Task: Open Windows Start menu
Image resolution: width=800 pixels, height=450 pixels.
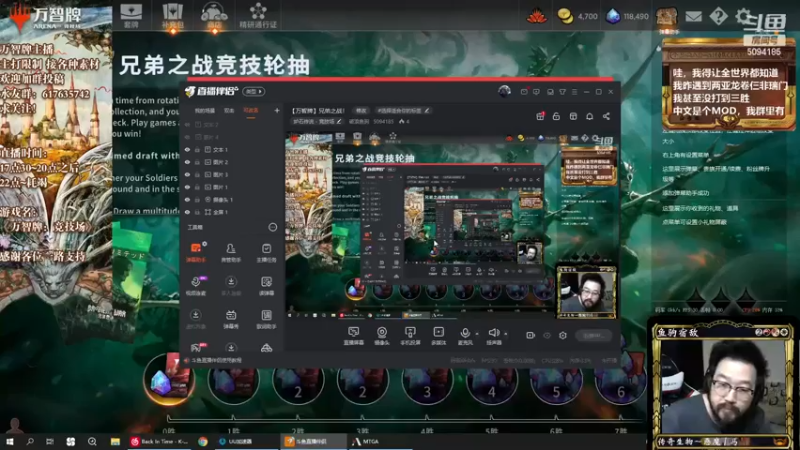Action: coord(10,441)
